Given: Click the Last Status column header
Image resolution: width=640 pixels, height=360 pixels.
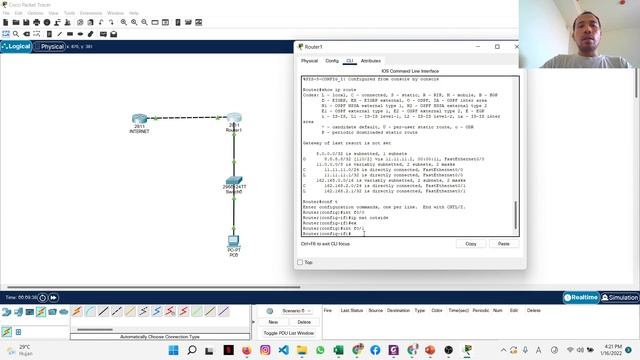Looking at the screenshot, I should [351, 311].
